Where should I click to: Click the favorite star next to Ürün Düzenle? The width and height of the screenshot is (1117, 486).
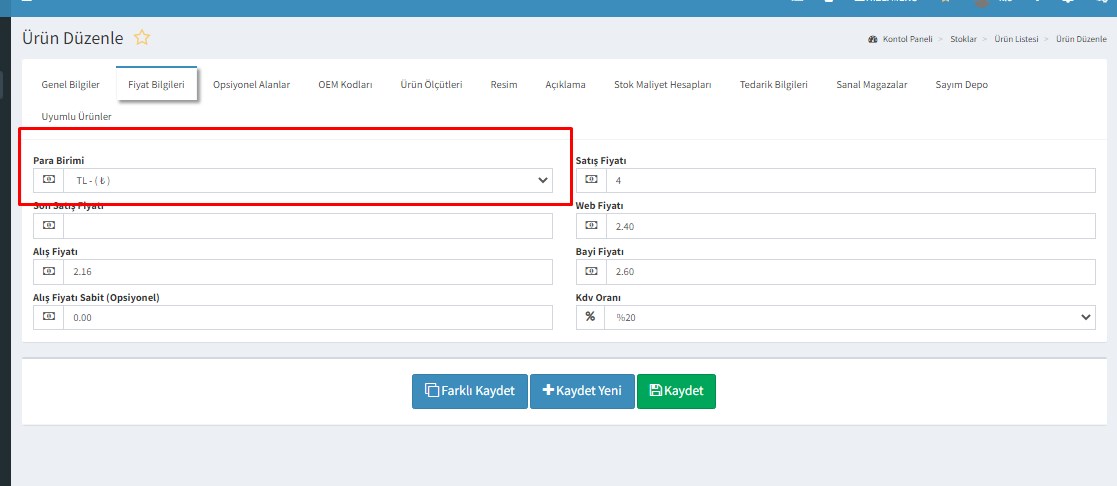[x=142, y=38]
